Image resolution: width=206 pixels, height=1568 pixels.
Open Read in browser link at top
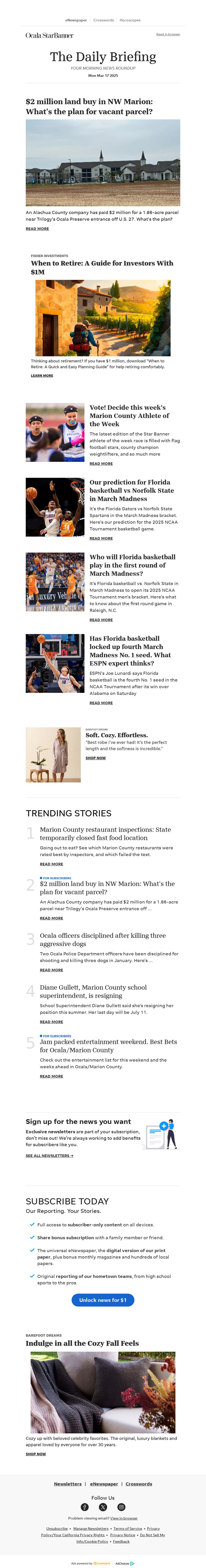click(x=168, y=34)
